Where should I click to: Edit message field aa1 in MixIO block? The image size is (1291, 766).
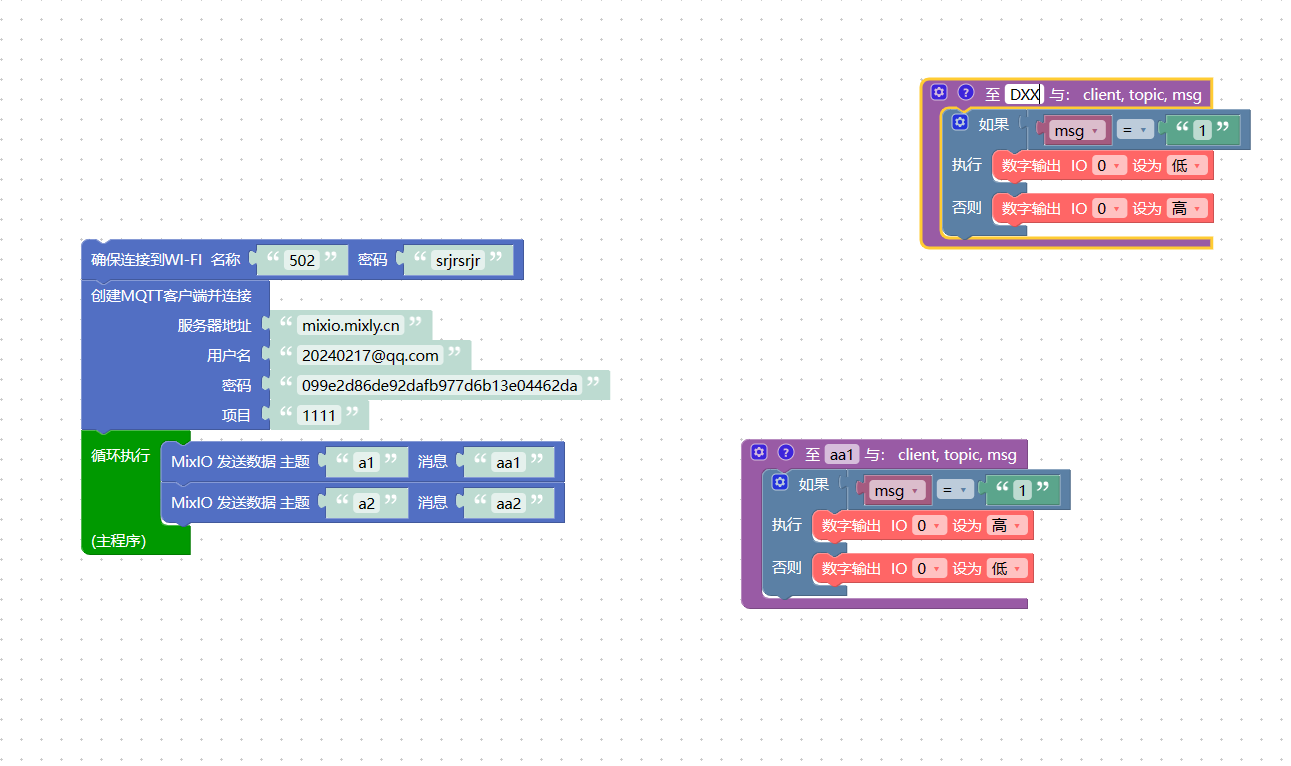[509, 462]
